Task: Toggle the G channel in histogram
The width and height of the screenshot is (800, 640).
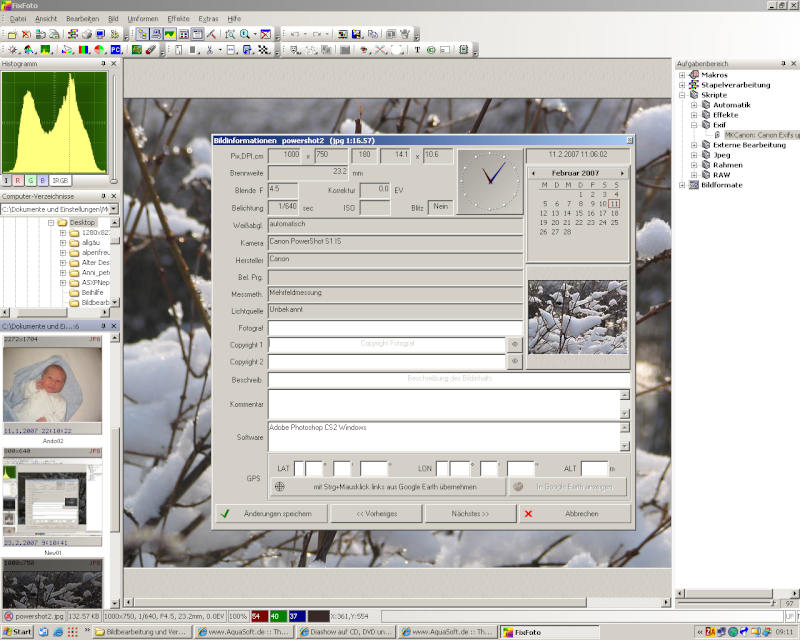Action: tap(30, 180)
